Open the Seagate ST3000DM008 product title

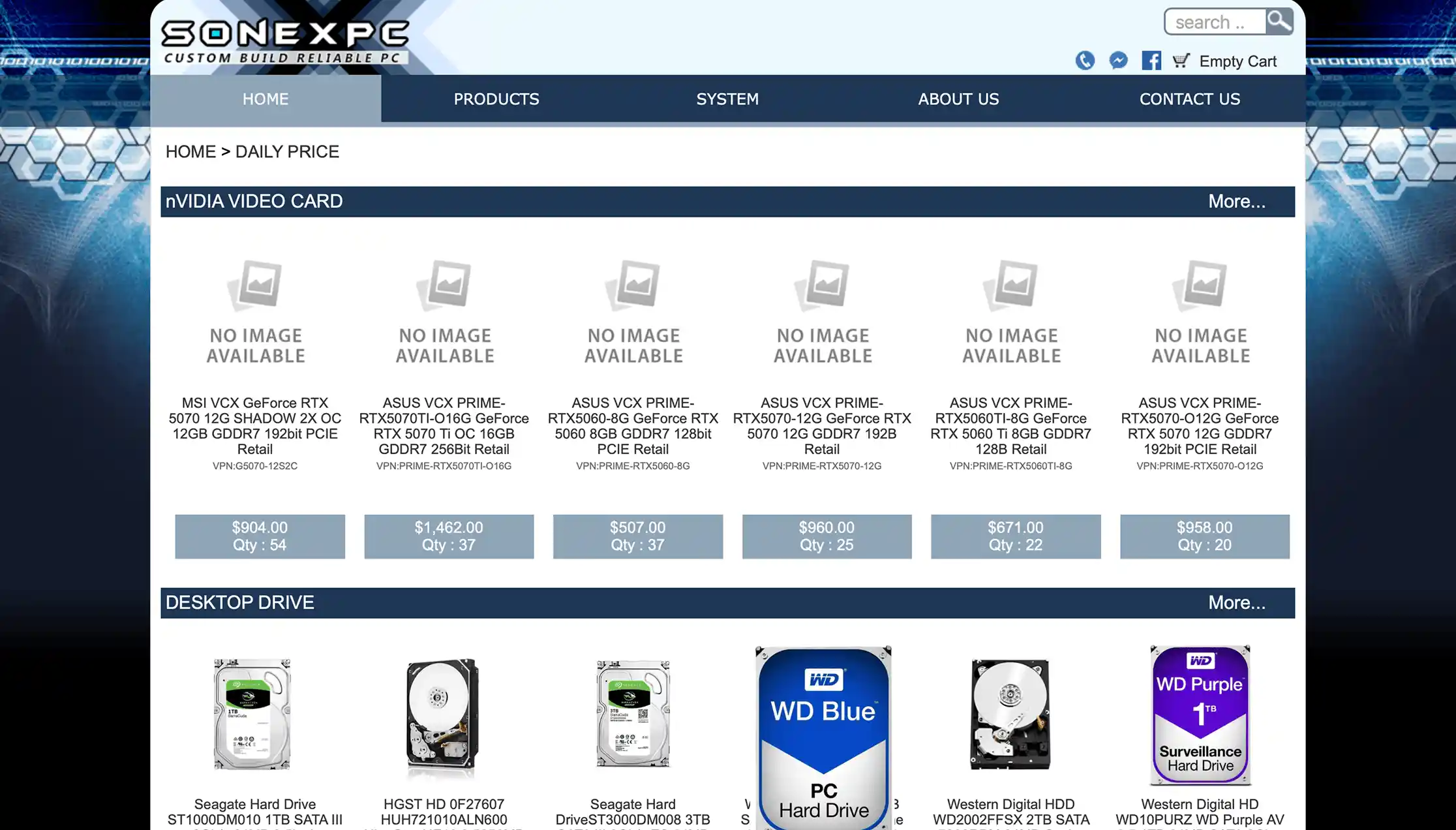(x=633, y=813)
